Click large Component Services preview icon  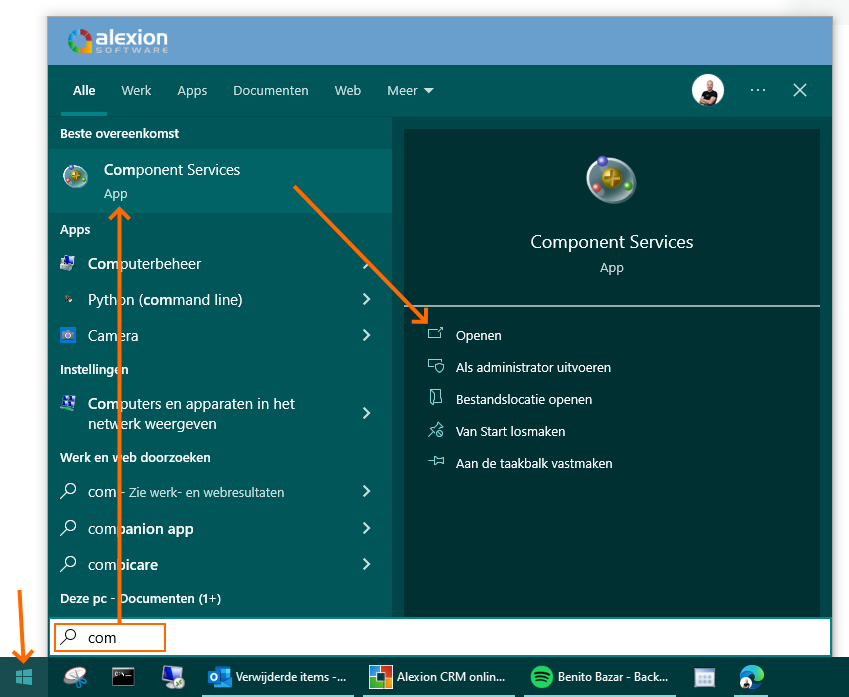611,180
